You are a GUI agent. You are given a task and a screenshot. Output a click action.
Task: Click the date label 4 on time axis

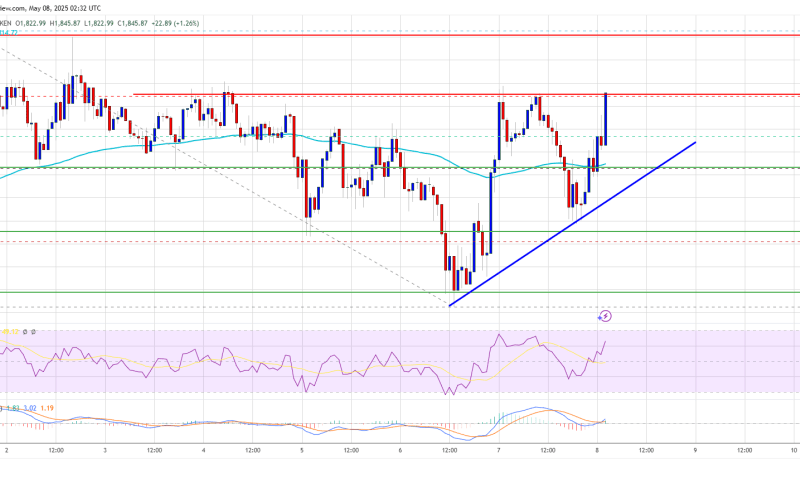204,450
